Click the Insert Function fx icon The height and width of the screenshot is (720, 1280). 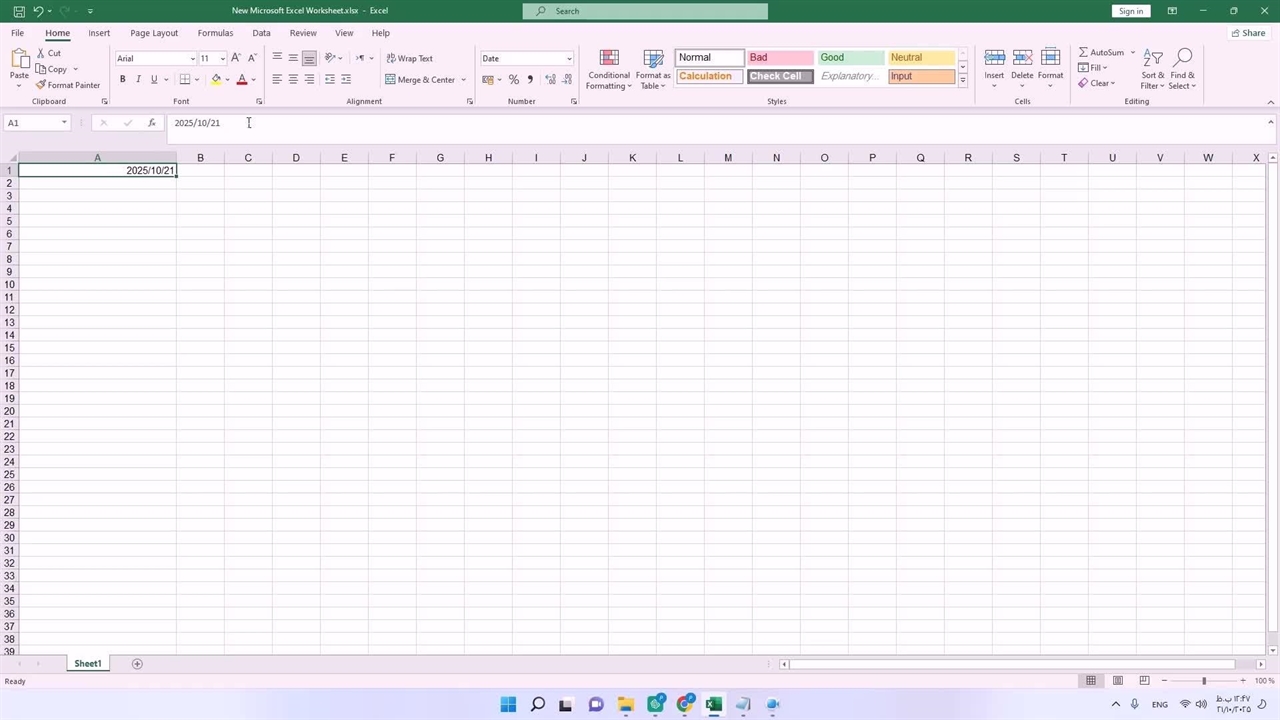pos(152,123)
